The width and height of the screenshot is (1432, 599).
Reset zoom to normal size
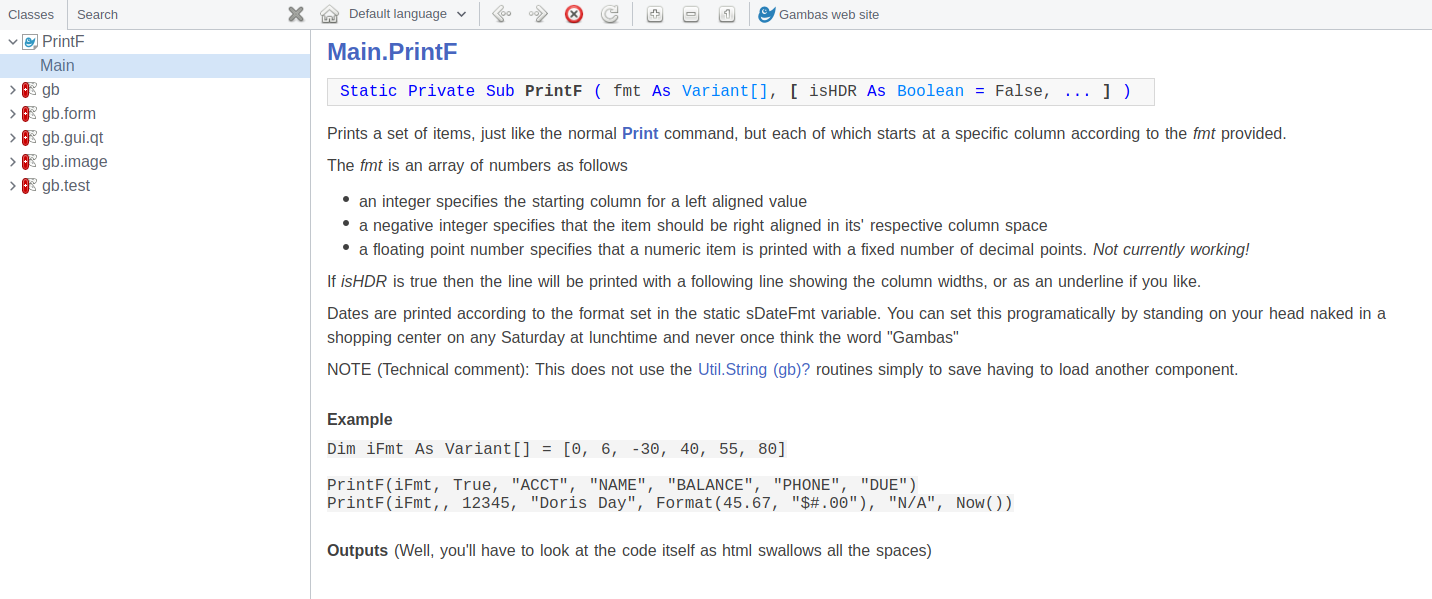(727, 14)
